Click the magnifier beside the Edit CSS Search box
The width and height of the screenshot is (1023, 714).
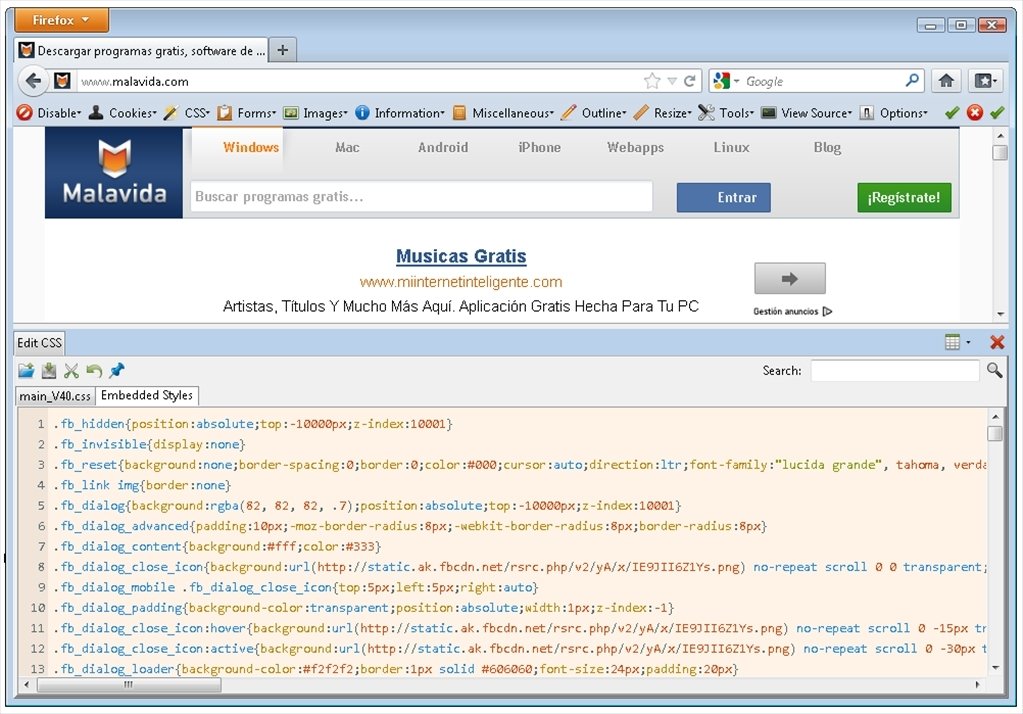tap(994, 370)
